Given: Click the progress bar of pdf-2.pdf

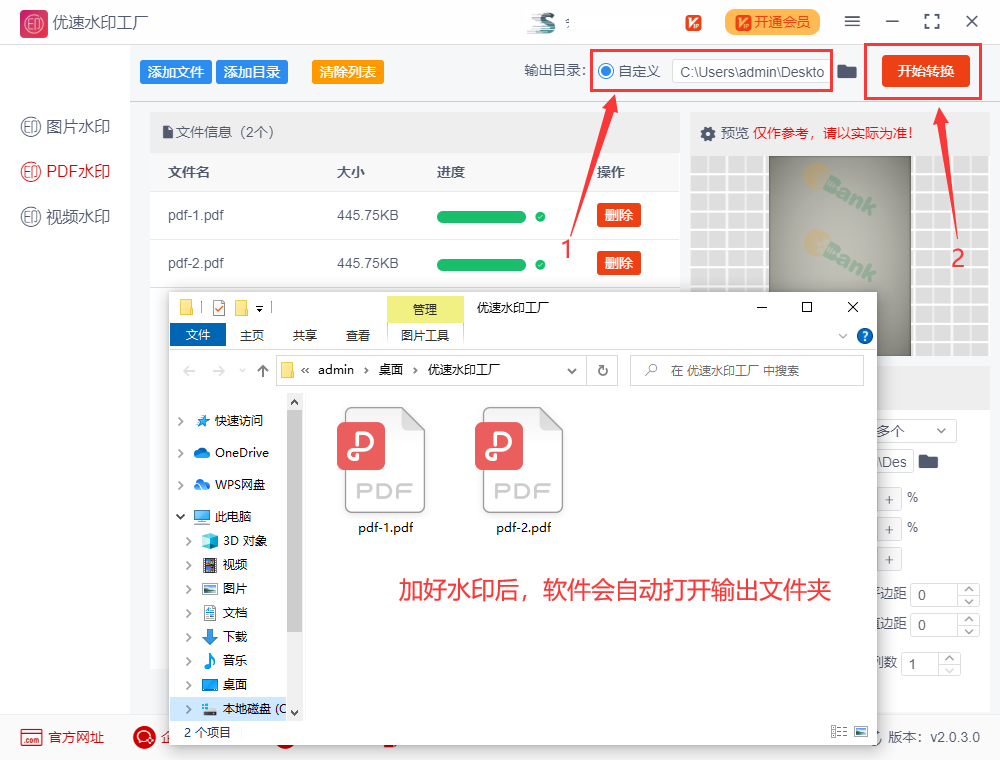Looking at the screenshot, I should tap(481, 265).
